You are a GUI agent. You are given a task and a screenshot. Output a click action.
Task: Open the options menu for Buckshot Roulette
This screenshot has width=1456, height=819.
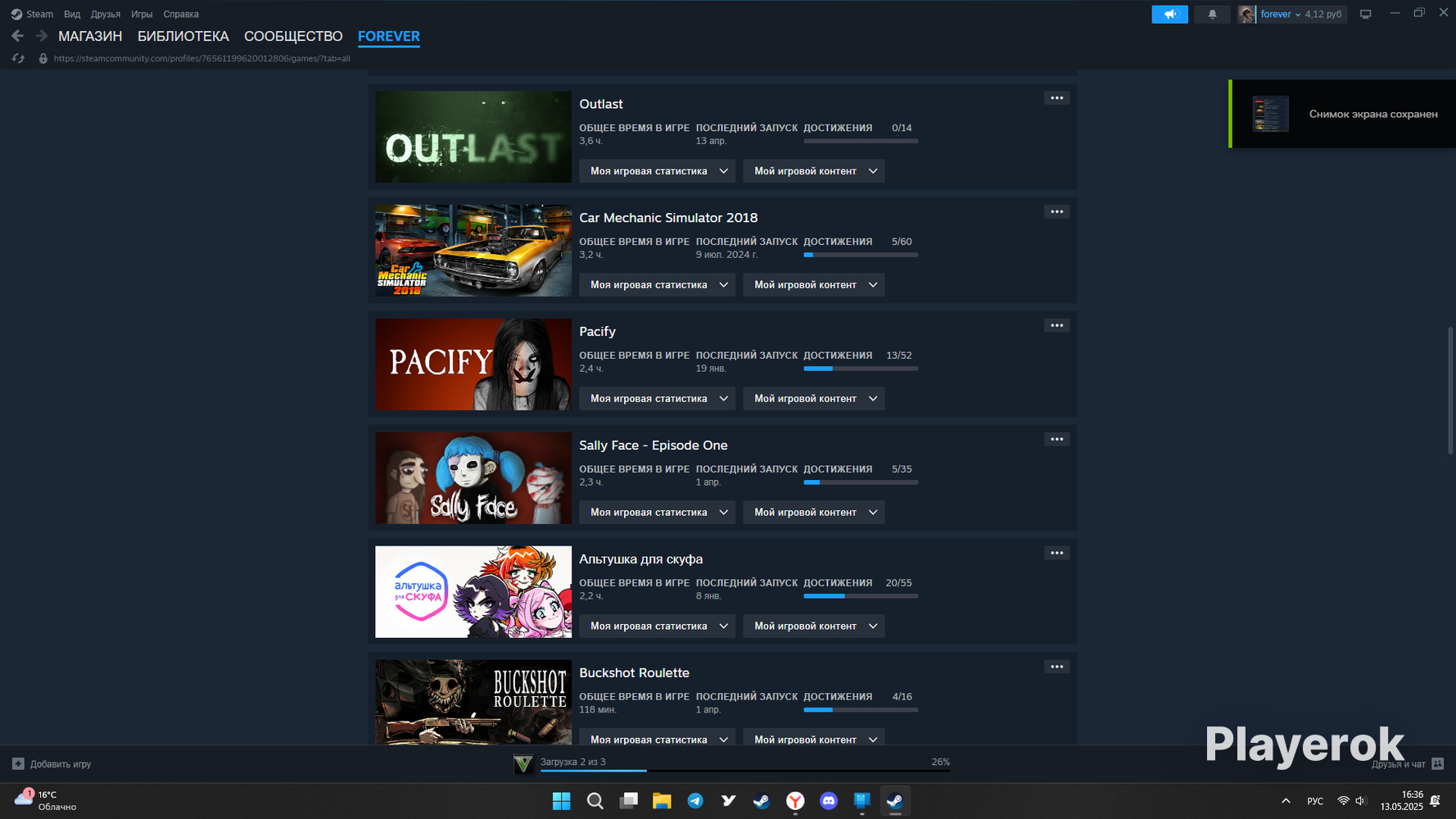[x=1057, y=667]
